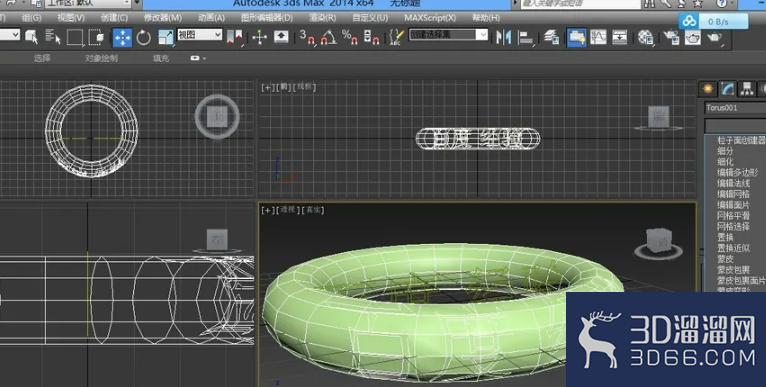
Task: Open 图形编辑器(D) menu
Action: 267,18
